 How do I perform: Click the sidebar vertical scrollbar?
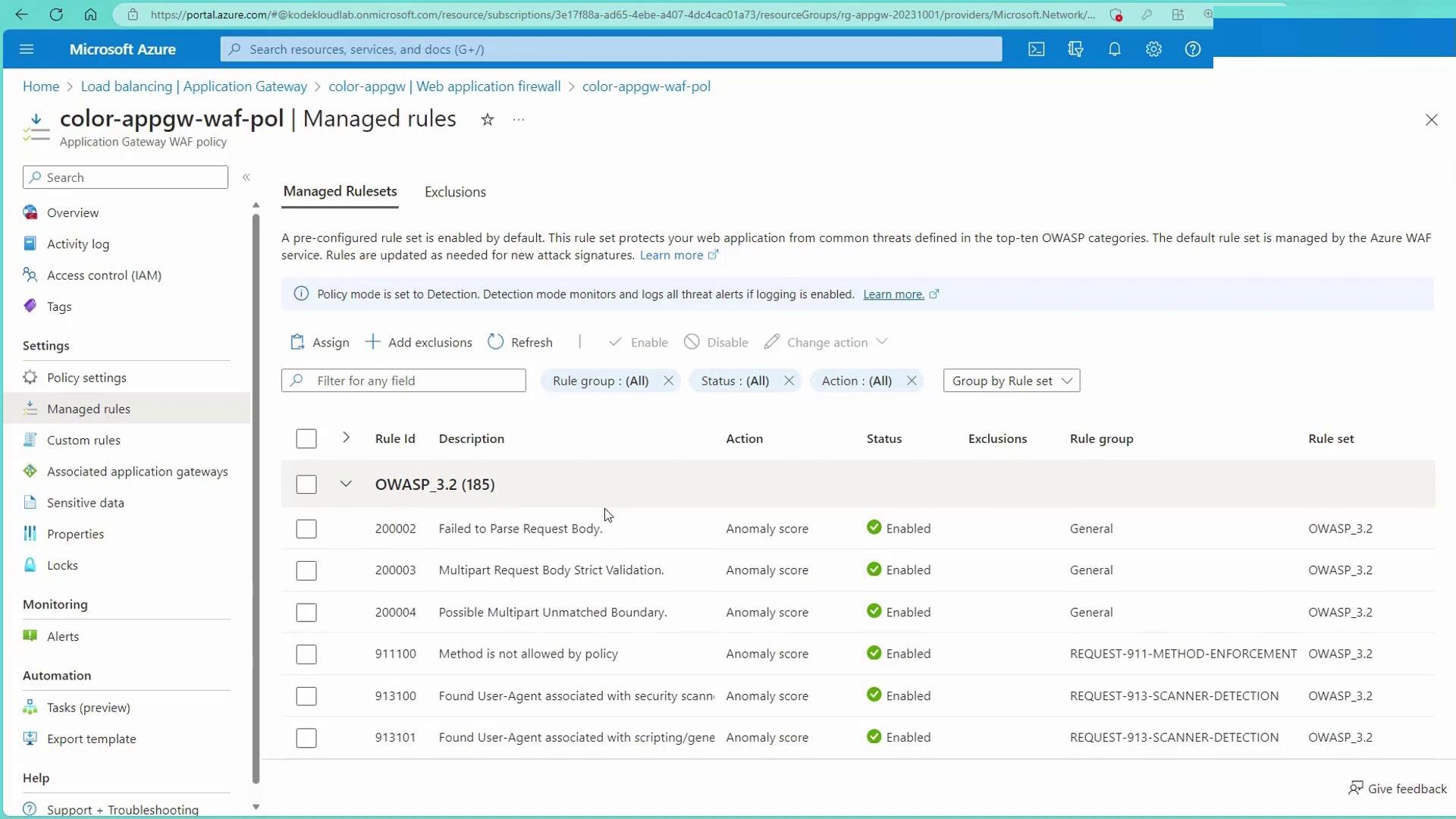tap(256, 493)
